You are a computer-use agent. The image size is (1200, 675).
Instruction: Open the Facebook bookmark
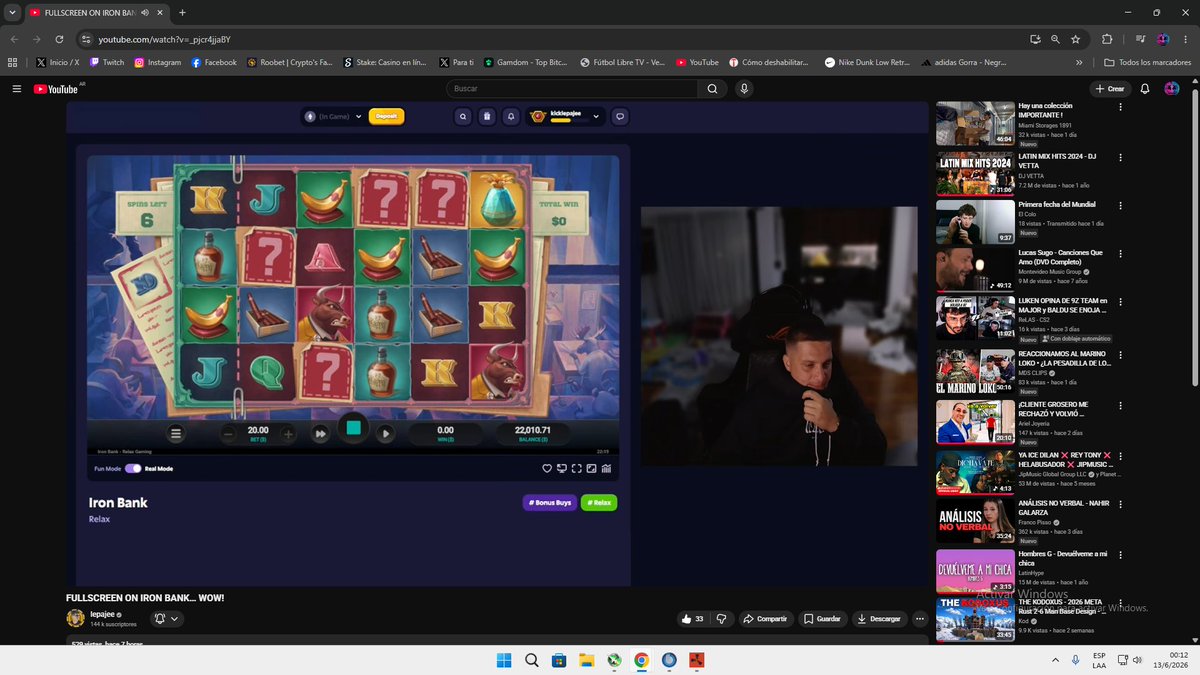214,62
